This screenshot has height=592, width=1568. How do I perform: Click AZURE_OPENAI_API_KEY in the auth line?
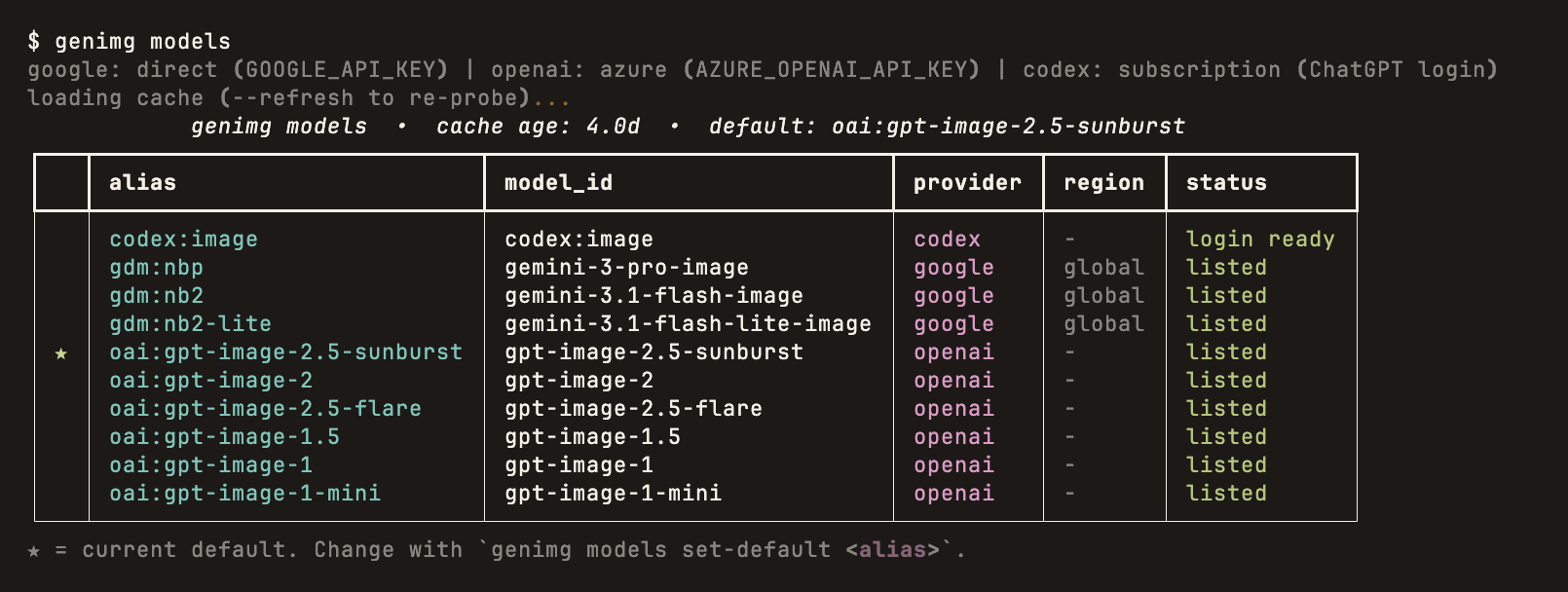point(831,70)
